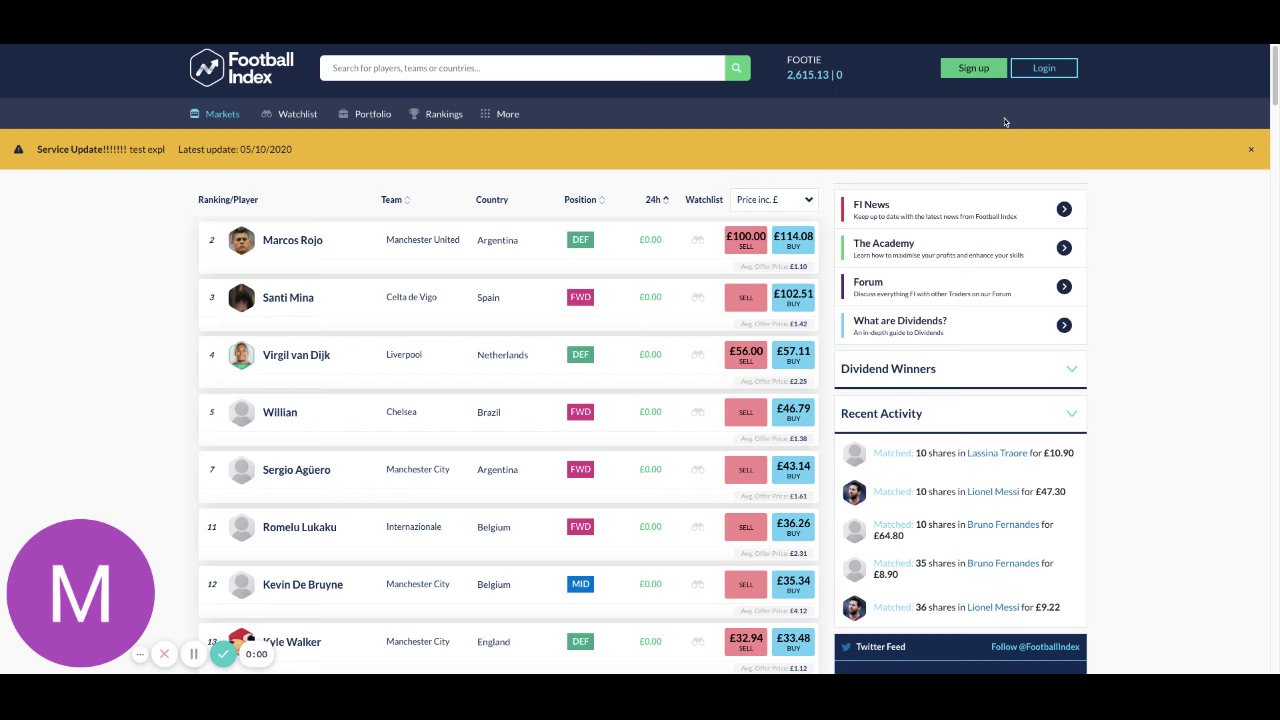Buy Sergio Agüero at £43.14
1280x720 pixels.
(x=793, y=469)
